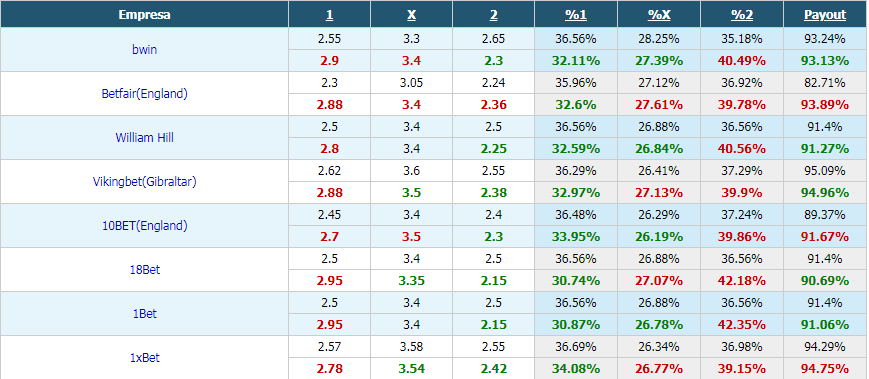
Task: Sort table by Payout column header
Action: (825, 15)
